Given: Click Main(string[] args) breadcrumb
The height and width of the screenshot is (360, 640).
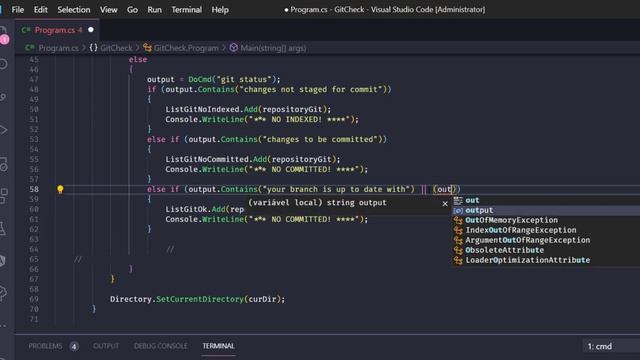Looking at the screenshot, I should pyautogui.click(x=273, y=48).
